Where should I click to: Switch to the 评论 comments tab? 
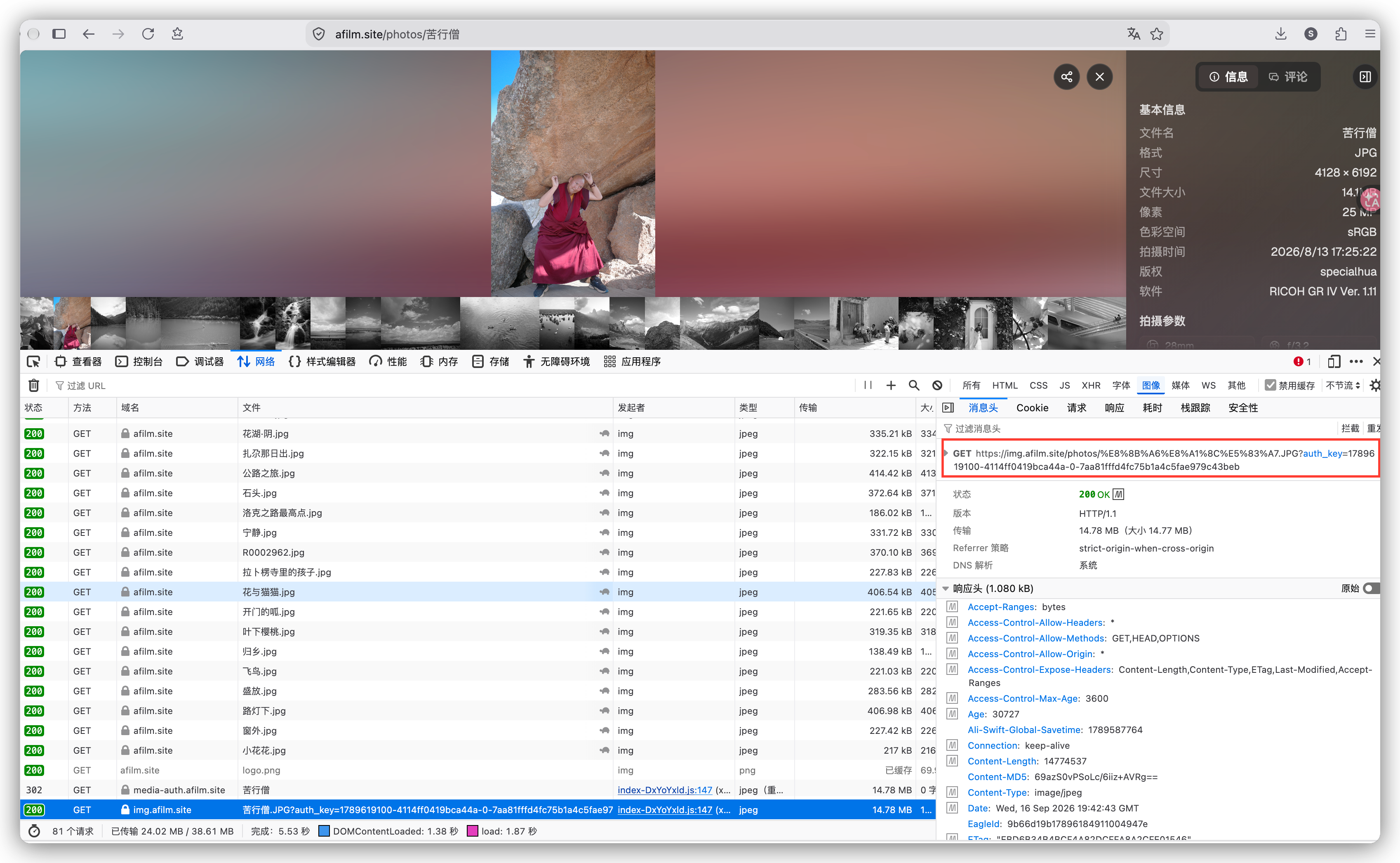click(x=1287, y=76)
